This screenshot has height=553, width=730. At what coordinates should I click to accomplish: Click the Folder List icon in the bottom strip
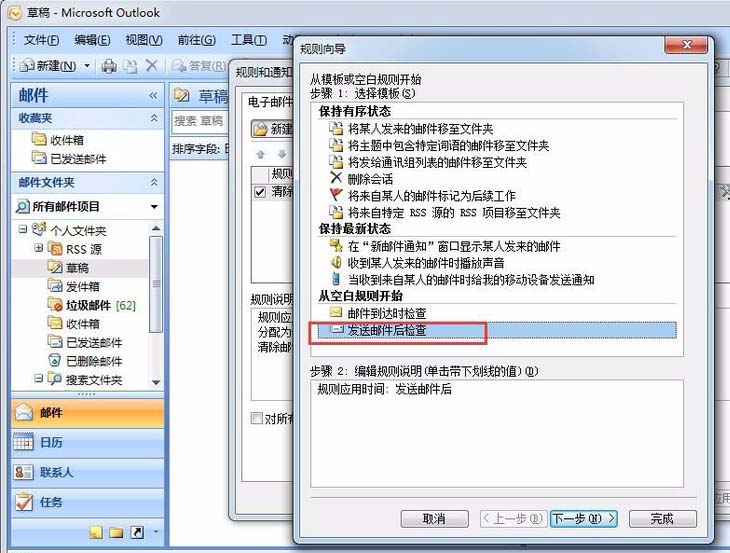coord(116,532)
